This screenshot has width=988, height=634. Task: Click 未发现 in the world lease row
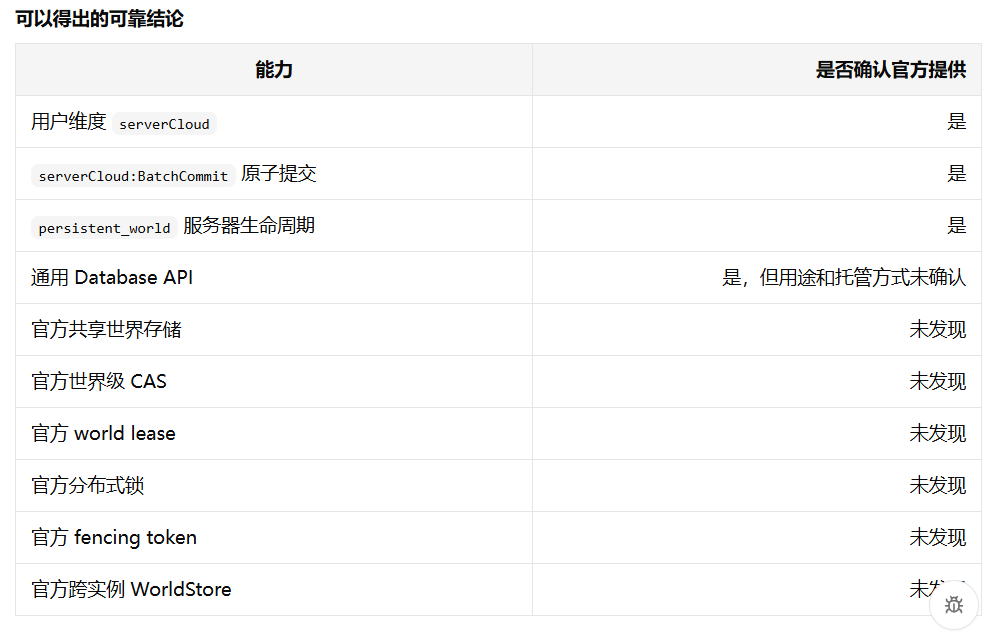pos(938,433)
